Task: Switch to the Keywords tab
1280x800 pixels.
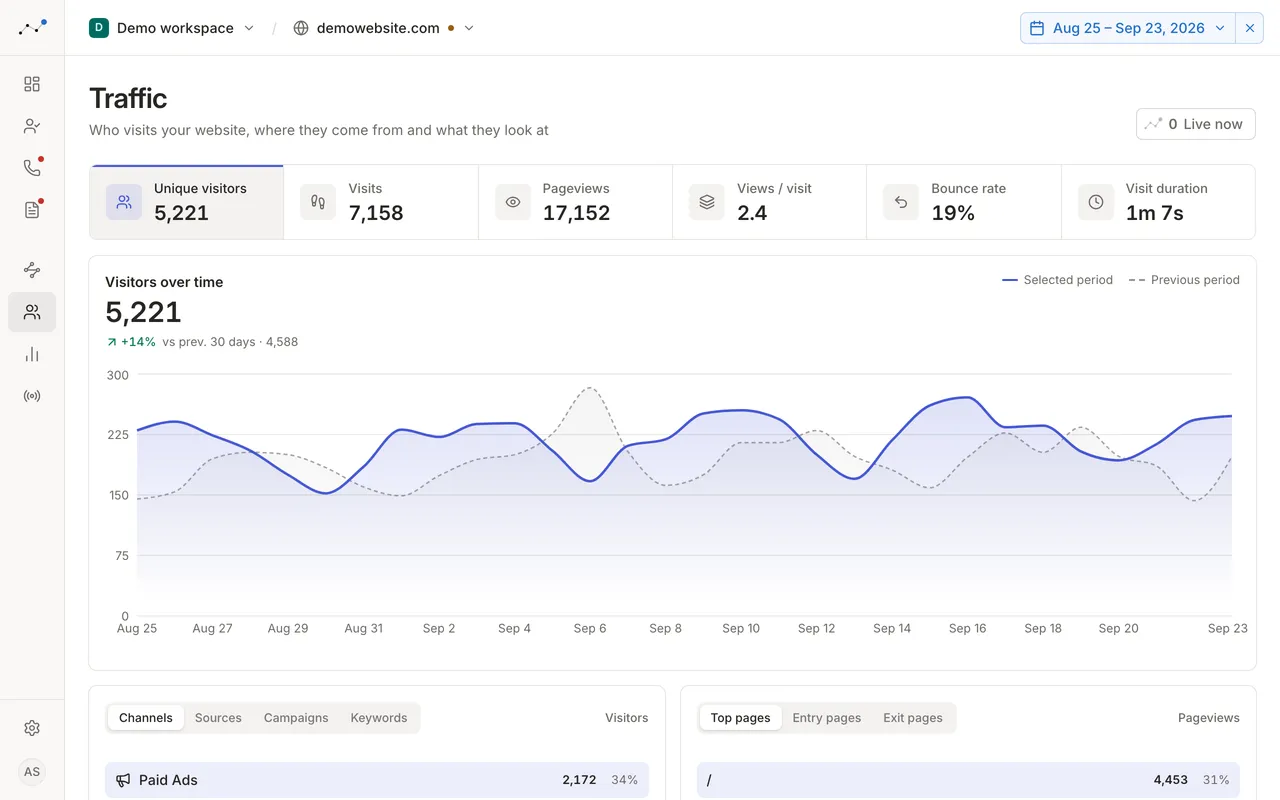Action: [x=379, y=718]
